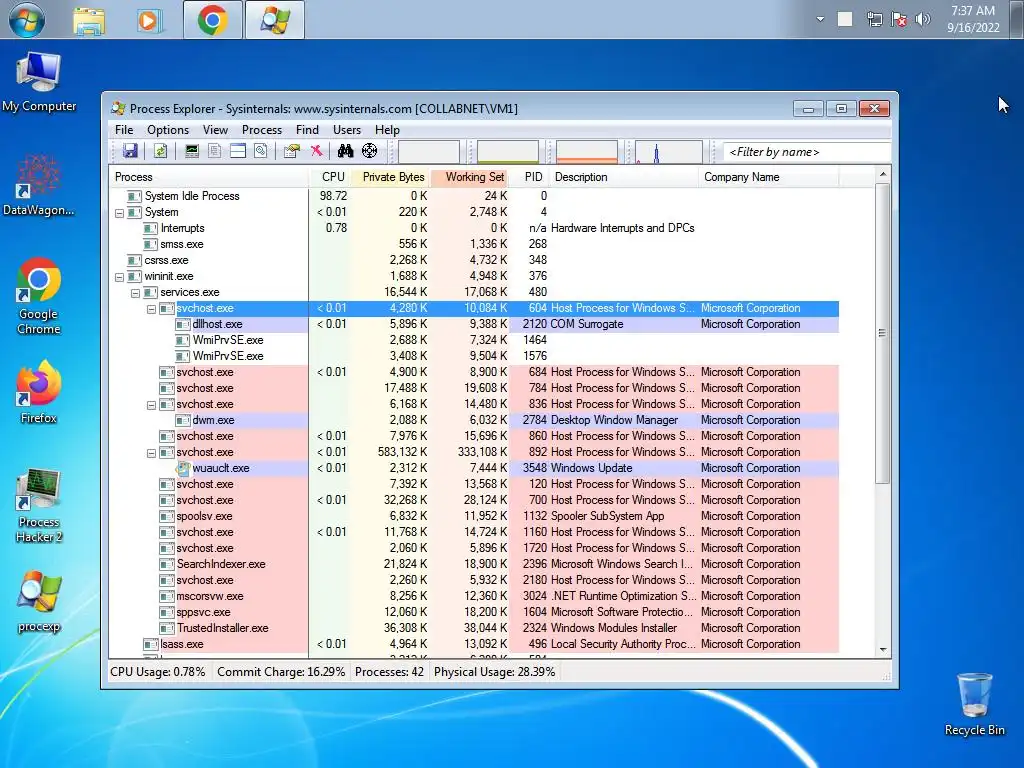Click the red Kill Process icon
The width and height of the screenshot is (1024, 768).
pyautogui.click(x=317, y=152)
